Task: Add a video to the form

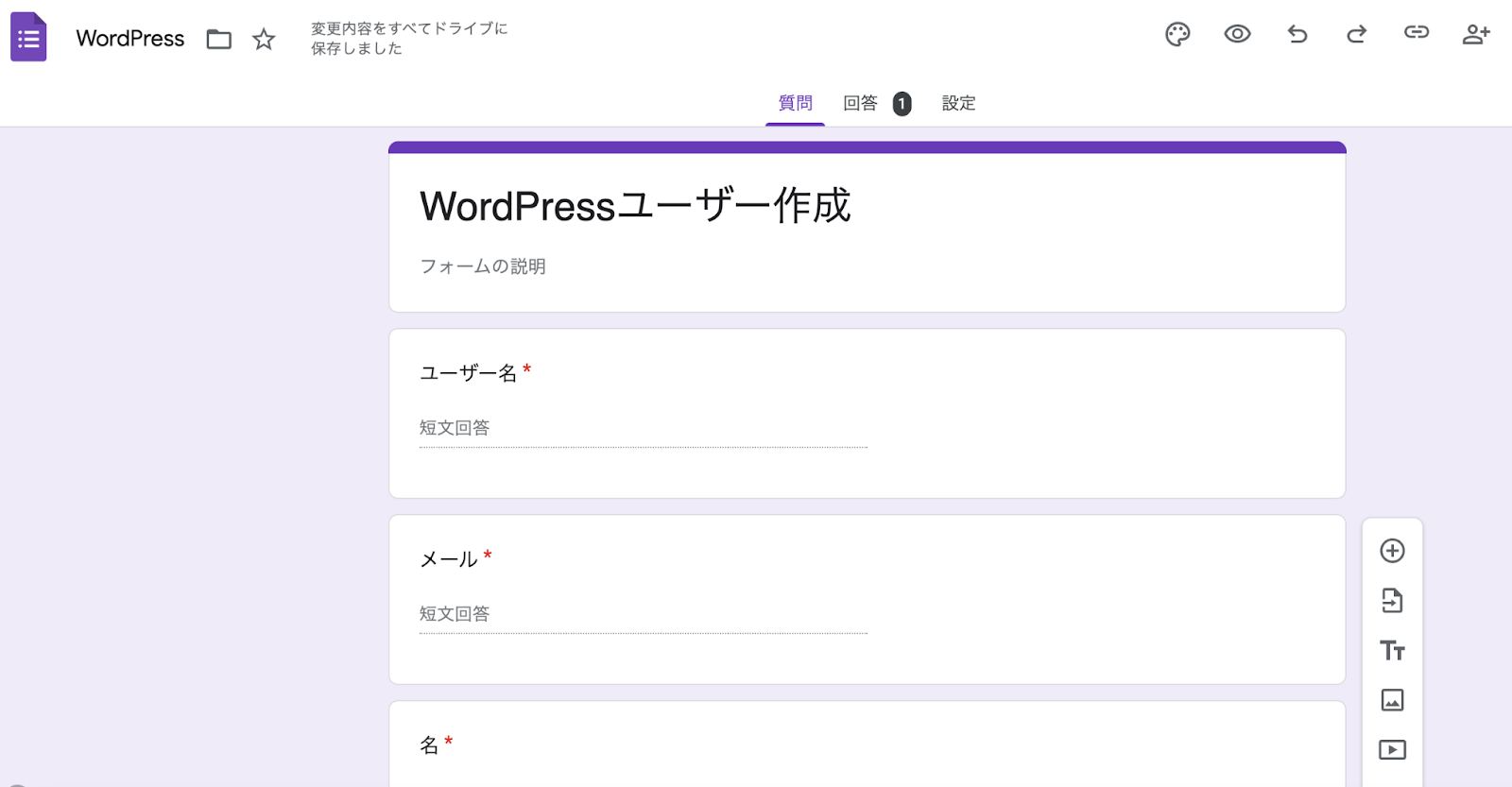Action: point(1392,750)
